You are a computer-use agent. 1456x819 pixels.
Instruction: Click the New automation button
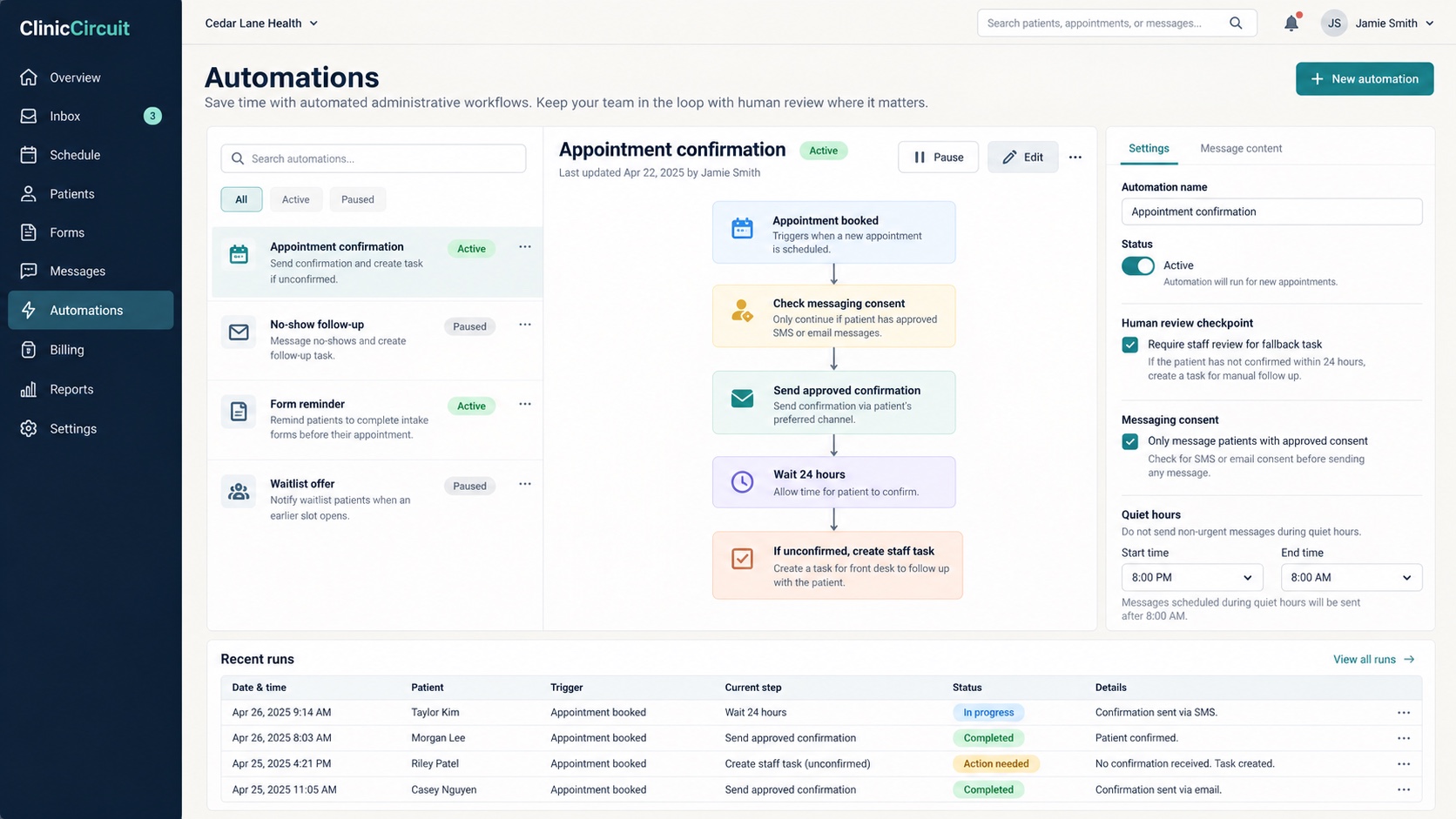1365,79
